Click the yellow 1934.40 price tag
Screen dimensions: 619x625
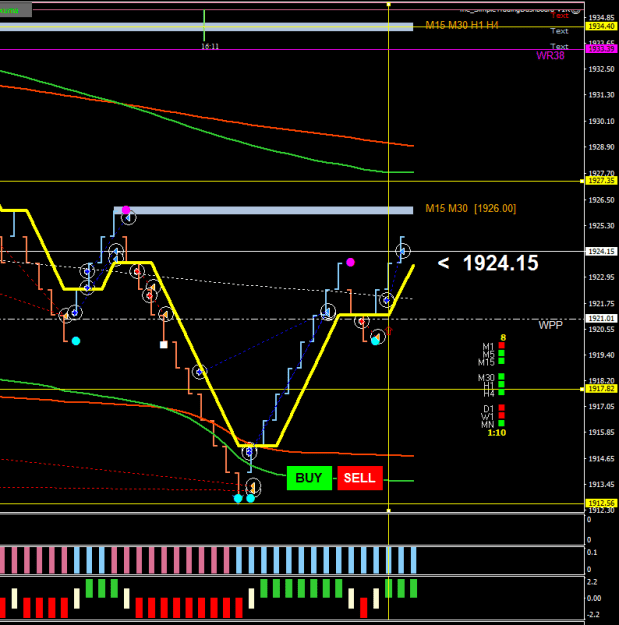pos(601,26)
